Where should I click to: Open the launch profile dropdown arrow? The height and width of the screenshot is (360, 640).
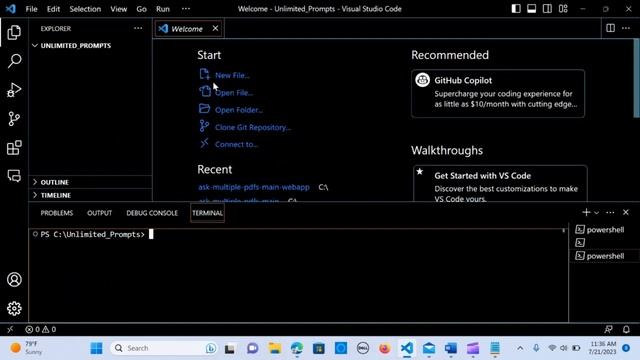pyautogui.click(x=596, y=213)
